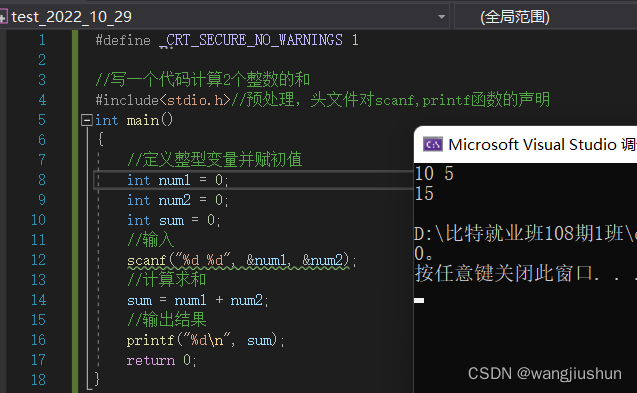Click line number 12 in the gutter
This screenshot has height=393, width=637.
pos(39,260)
